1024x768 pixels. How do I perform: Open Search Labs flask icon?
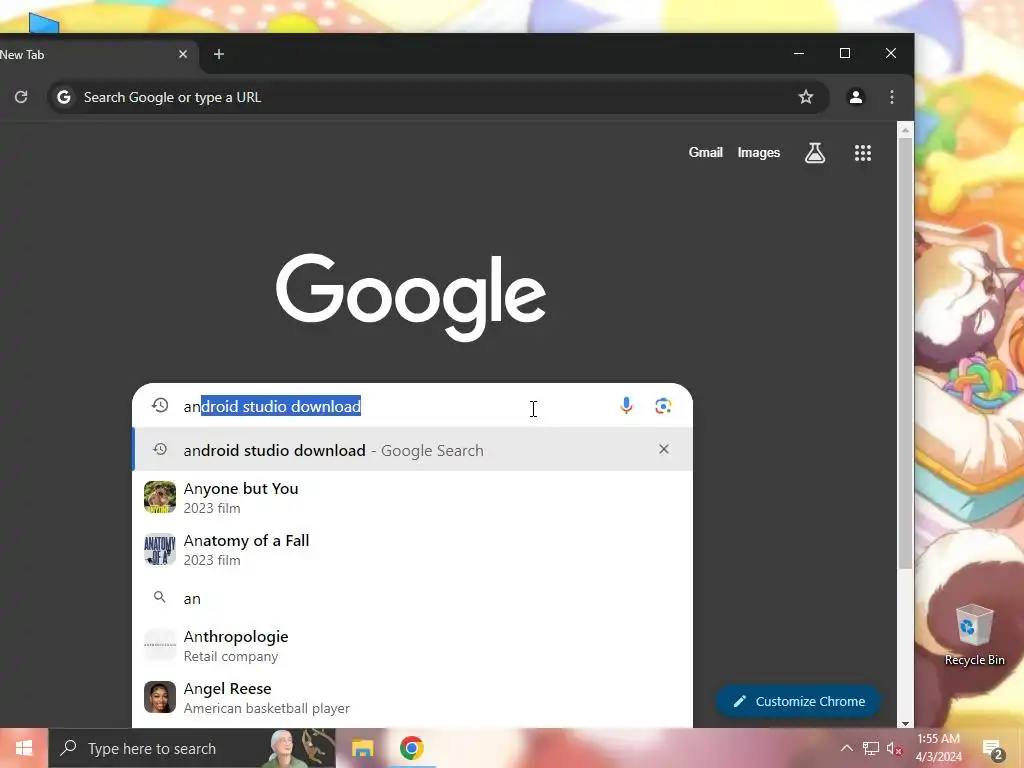click(x=815, y=153)
